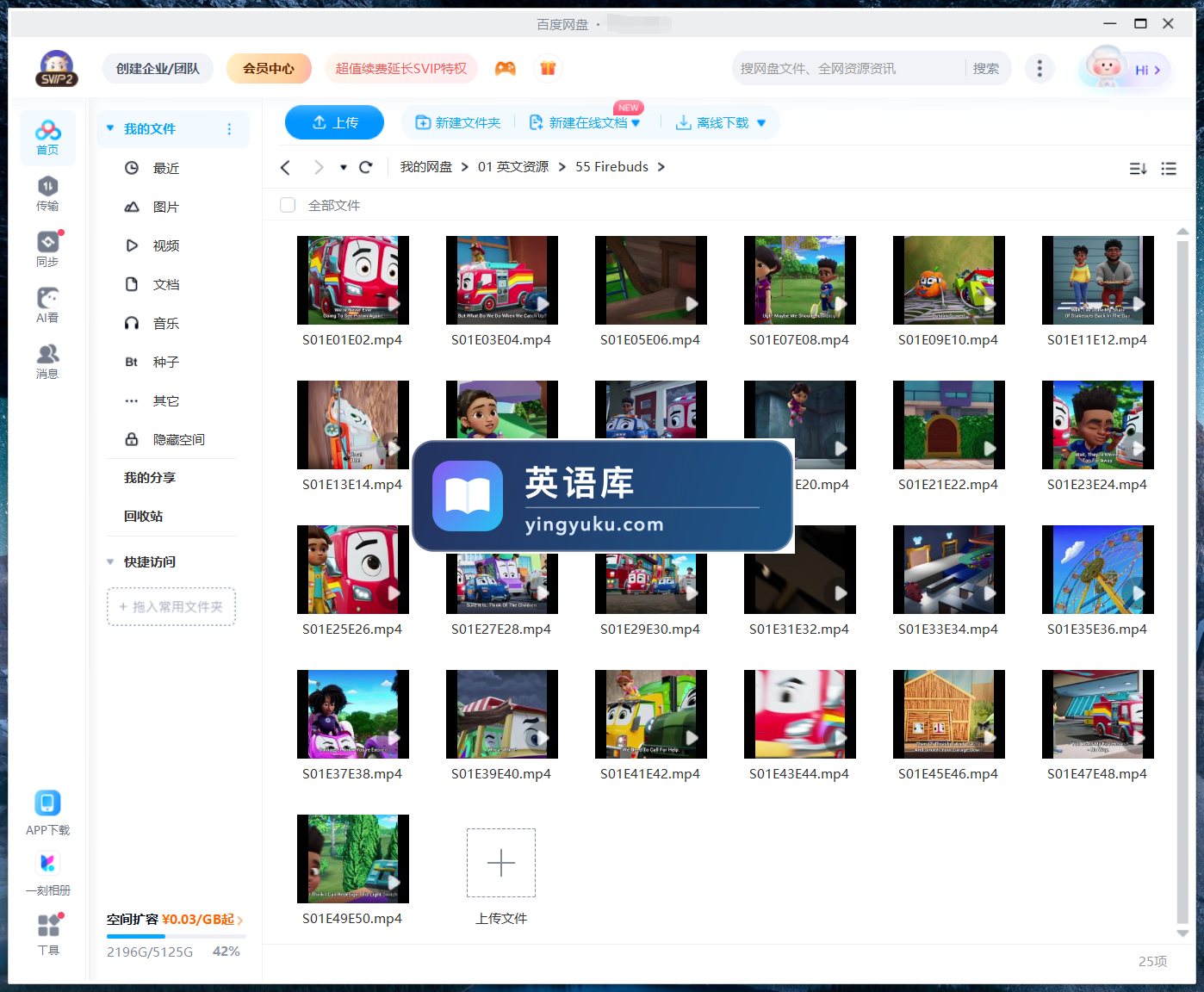The width and height of the screenshot is (1204, 992).
Task: Open the APP下载 icon
Action: pos(47,813)
